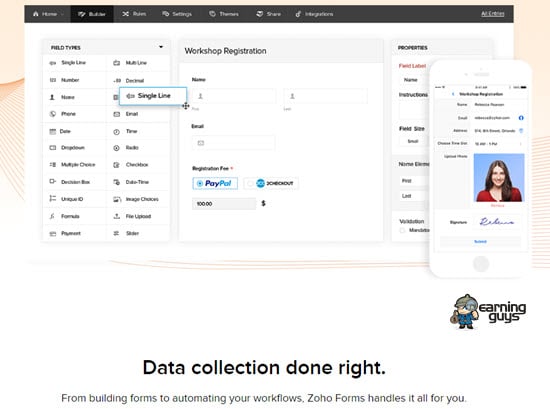
Task: Select the Date field icon
Action: (53, 132)
